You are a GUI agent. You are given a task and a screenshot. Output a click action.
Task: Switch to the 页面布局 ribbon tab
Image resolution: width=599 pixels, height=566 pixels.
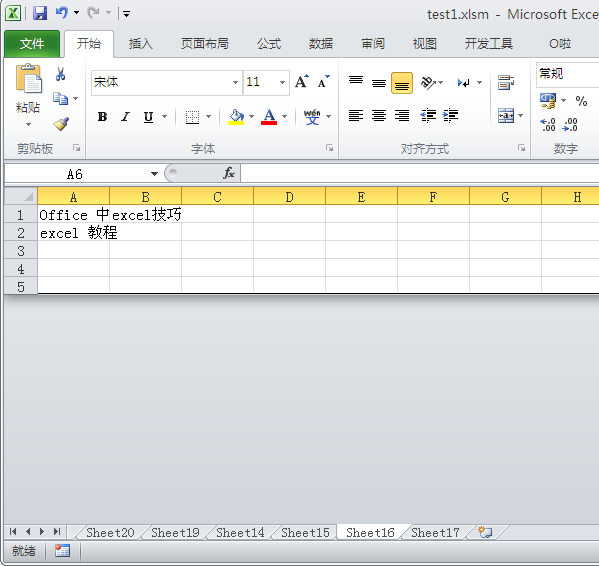coord(205,44)
